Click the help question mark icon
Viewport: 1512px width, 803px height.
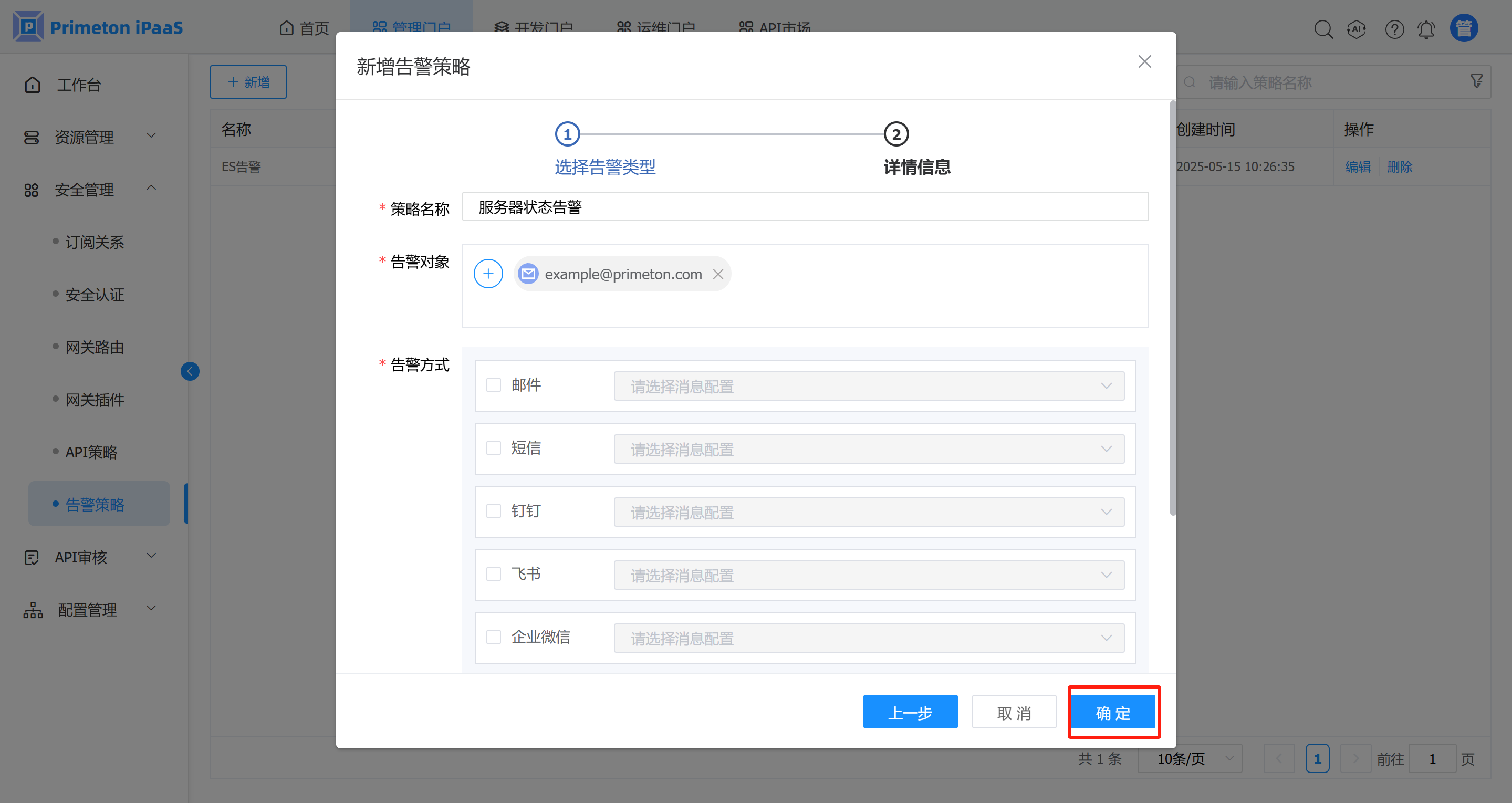coord(1394,29)
